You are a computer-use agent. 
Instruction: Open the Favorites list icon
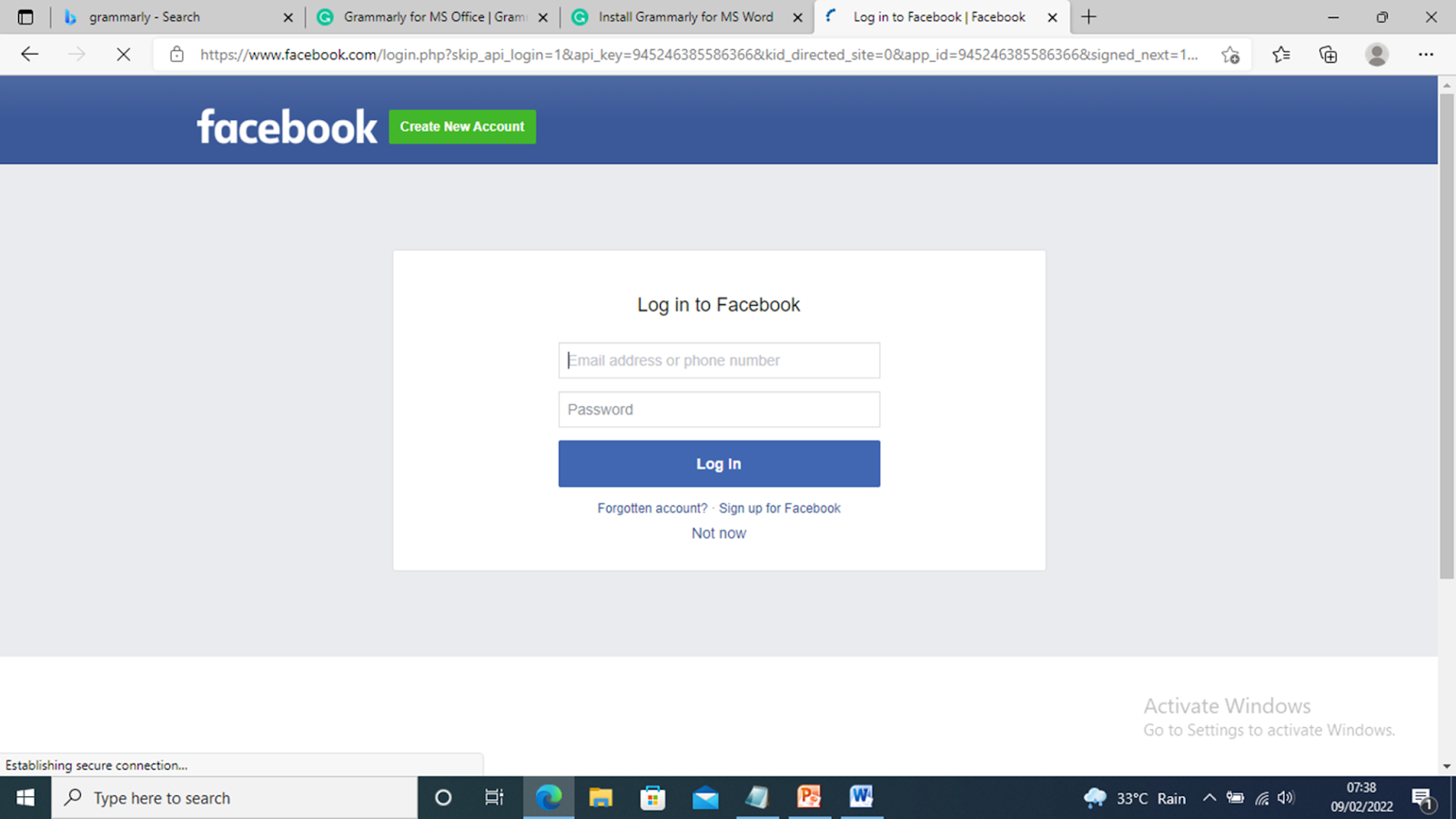(1281, 55)
